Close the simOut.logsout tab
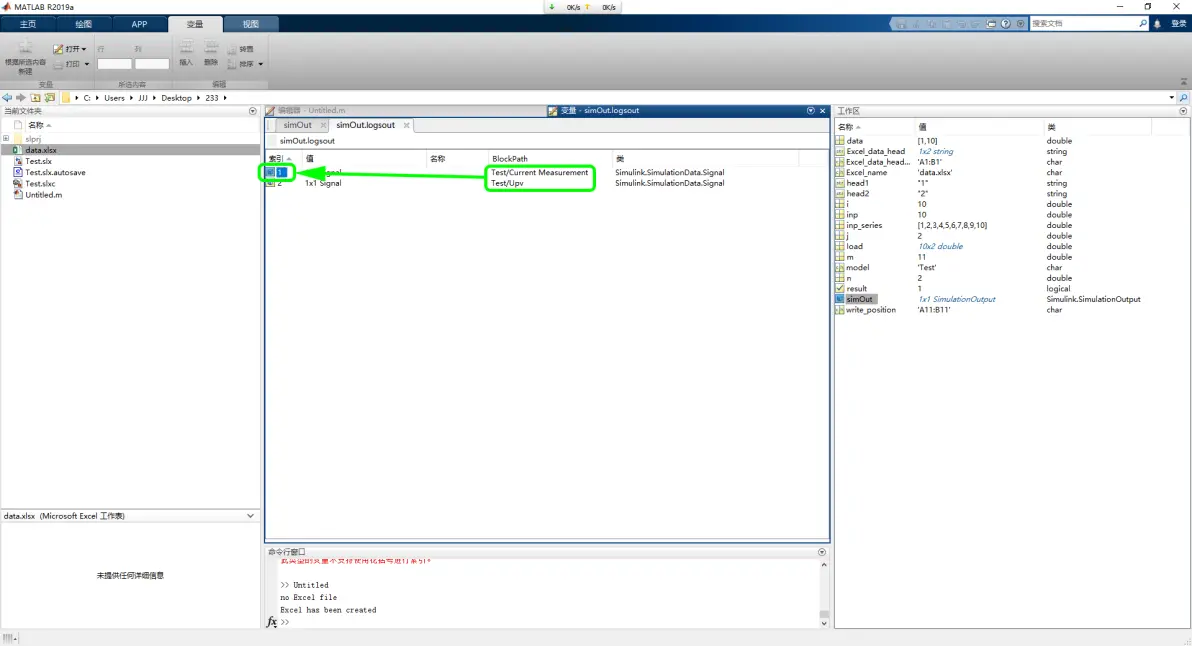The image size is (1192, 646). (x=407, y=125)
